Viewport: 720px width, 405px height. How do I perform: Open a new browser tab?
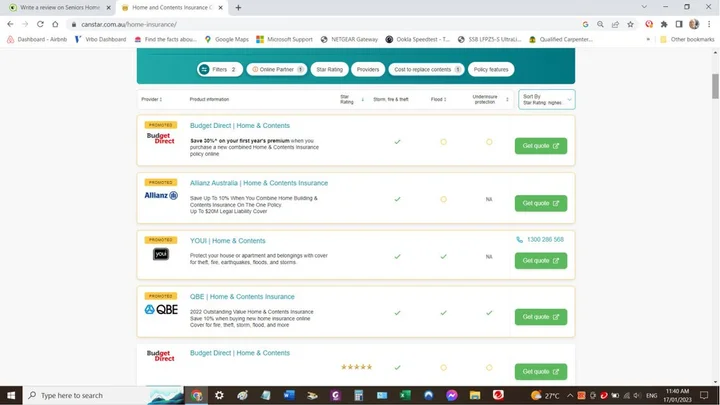(x=238, y=7)
